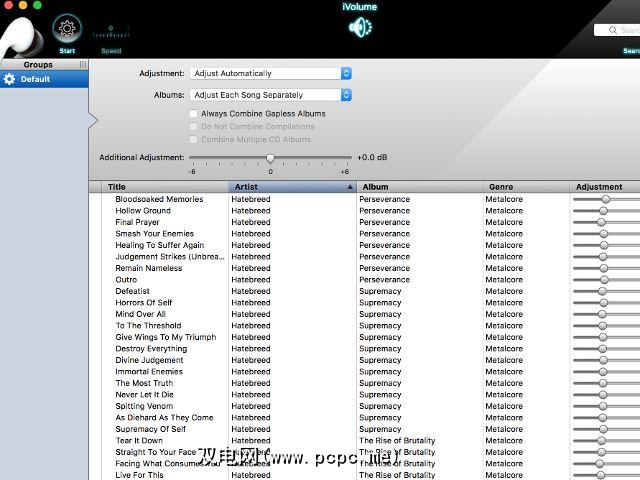This screenshot has width=640, height=480.
Task: Select song "Bloodsoaked Memories"
Action: (159, 199)
